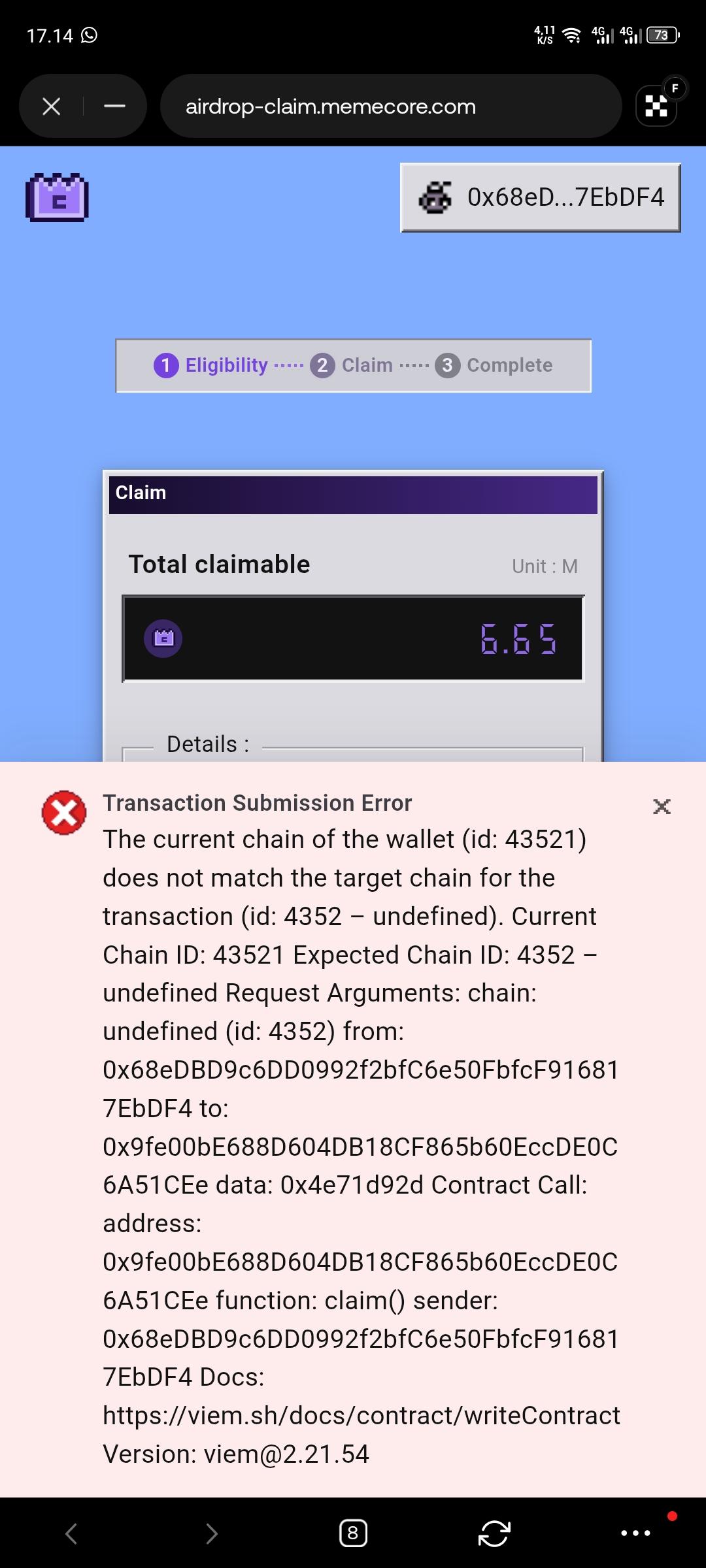Open the tab switcher showing 8 tabs
706x1568 pixels.
(353, 1533)
